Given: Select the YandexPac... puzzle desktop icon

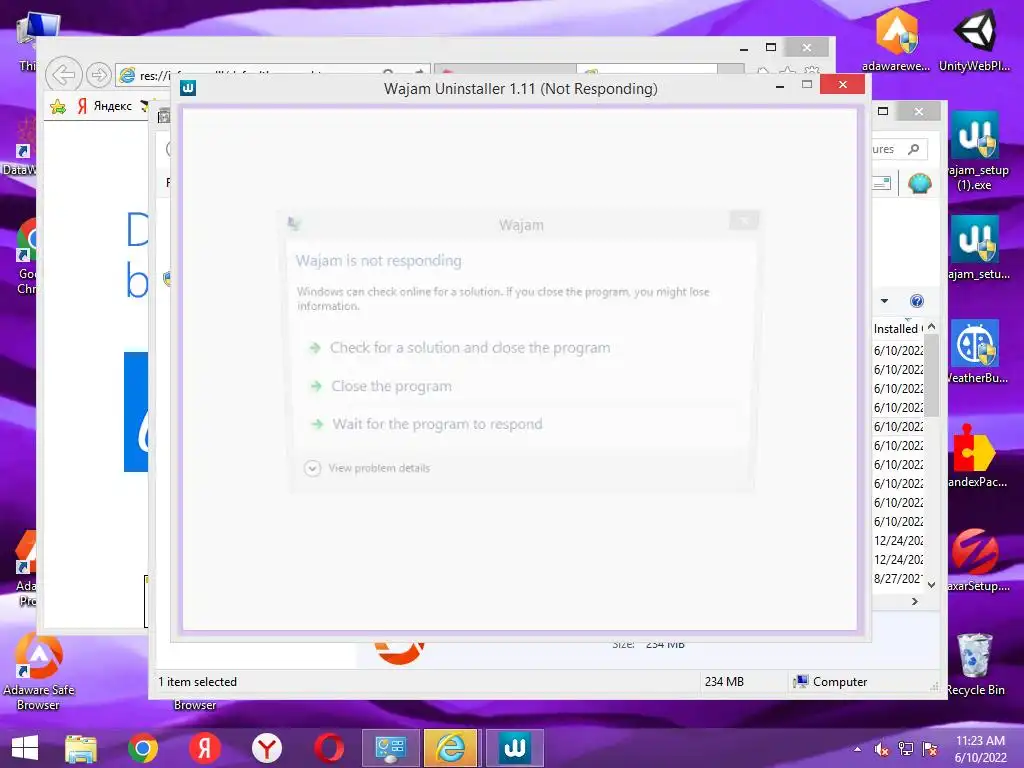Looking at the screenshot, I should [x=978, y=456].
